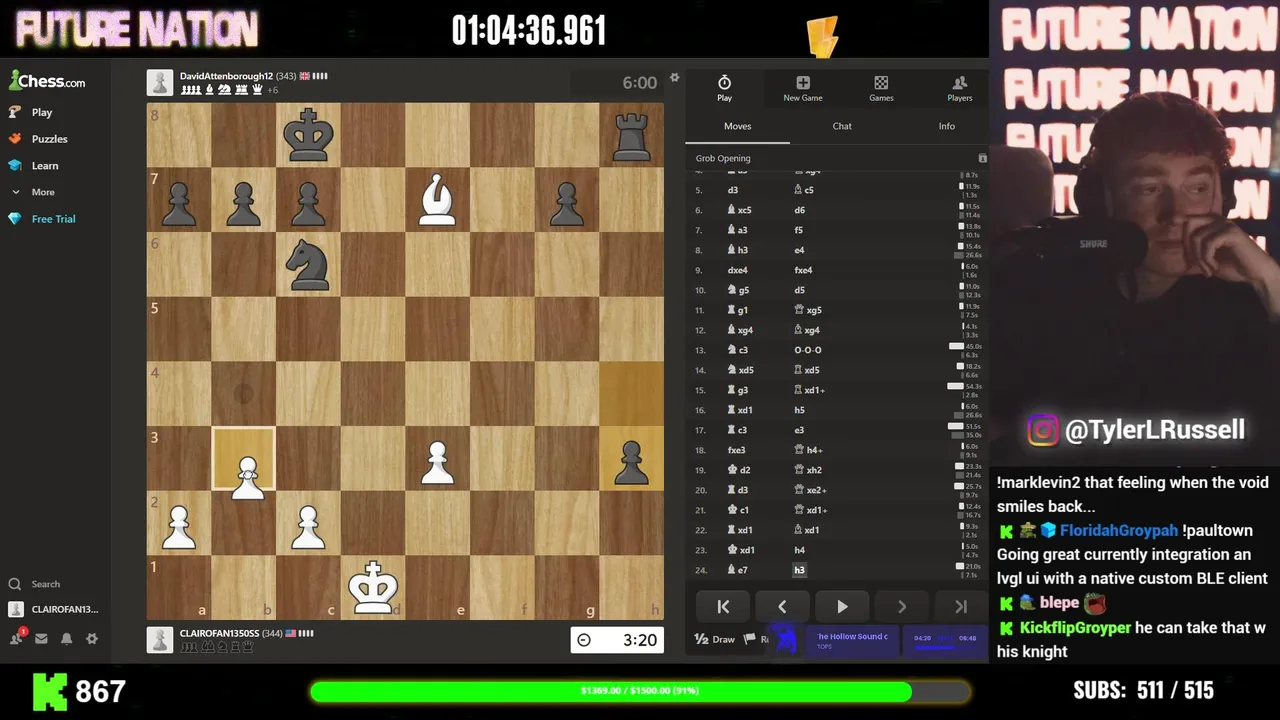This screenshot has width=1280, height=720.
Task: Open Play in the left sidebar
Action: point(30,112)
